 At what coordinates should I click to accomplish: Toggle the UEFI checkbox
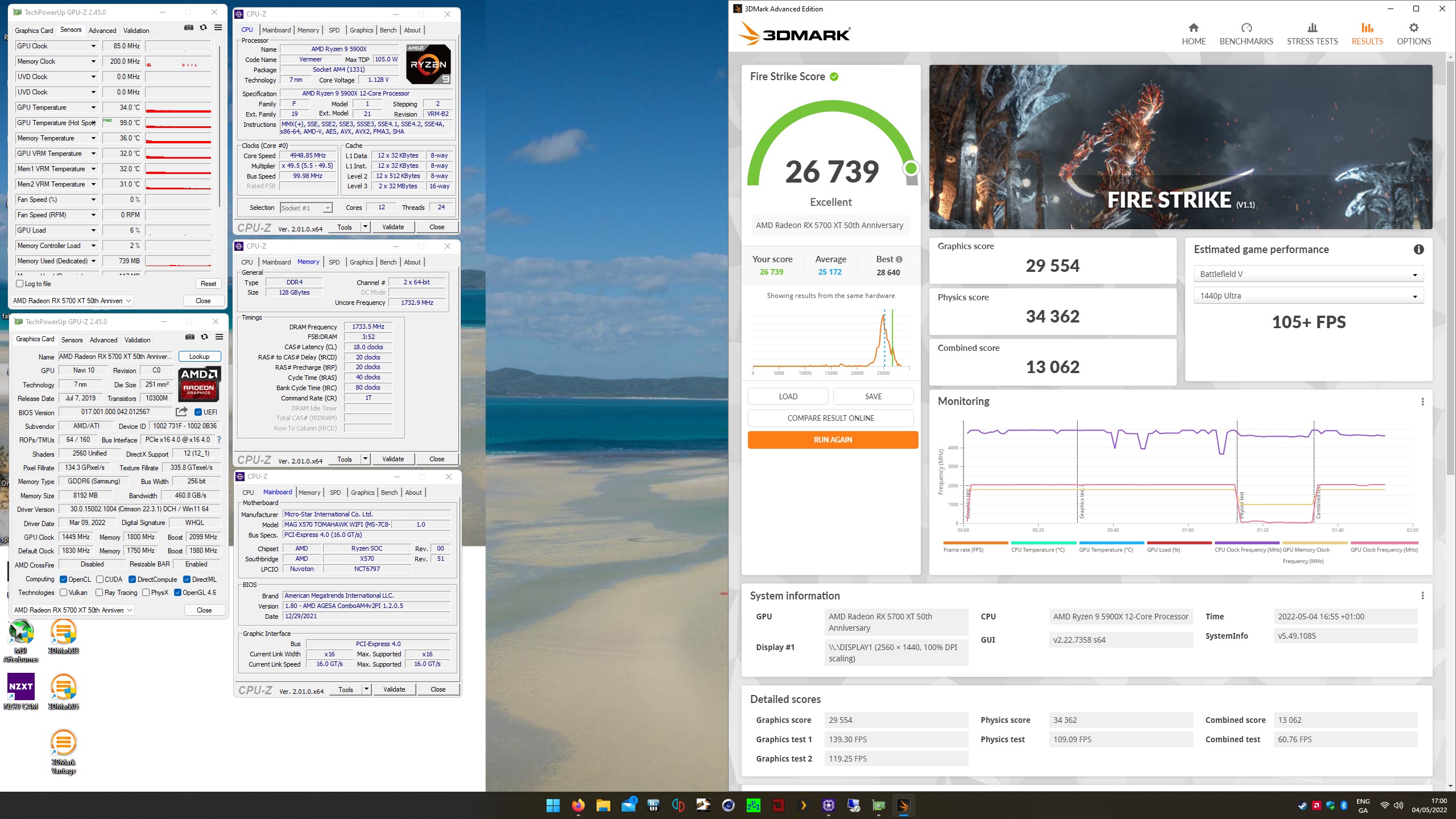(x=198, y=412)
